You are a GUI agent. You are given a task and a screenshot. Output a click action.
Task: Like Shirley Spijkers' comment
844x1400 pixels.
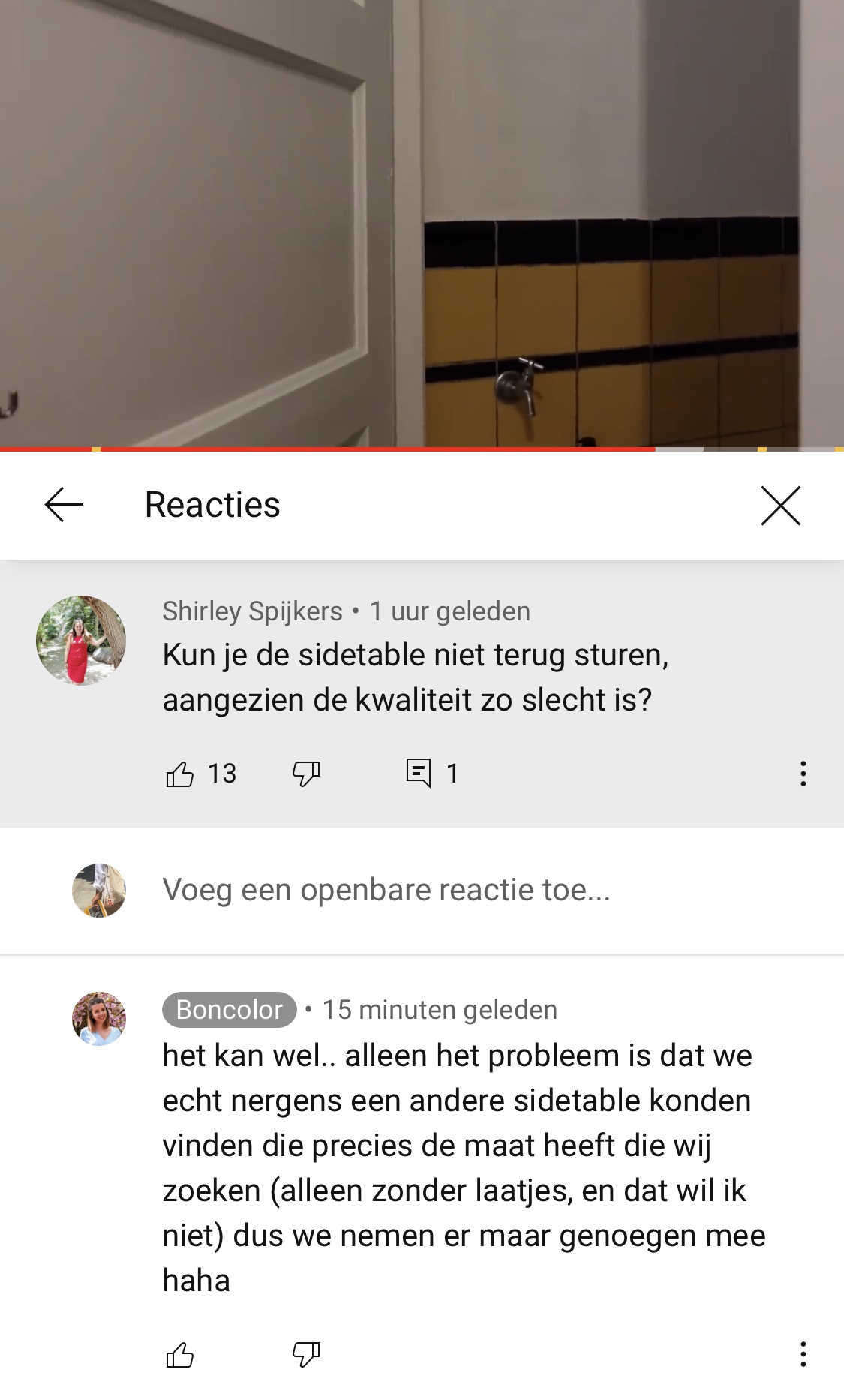click(180, 774)
